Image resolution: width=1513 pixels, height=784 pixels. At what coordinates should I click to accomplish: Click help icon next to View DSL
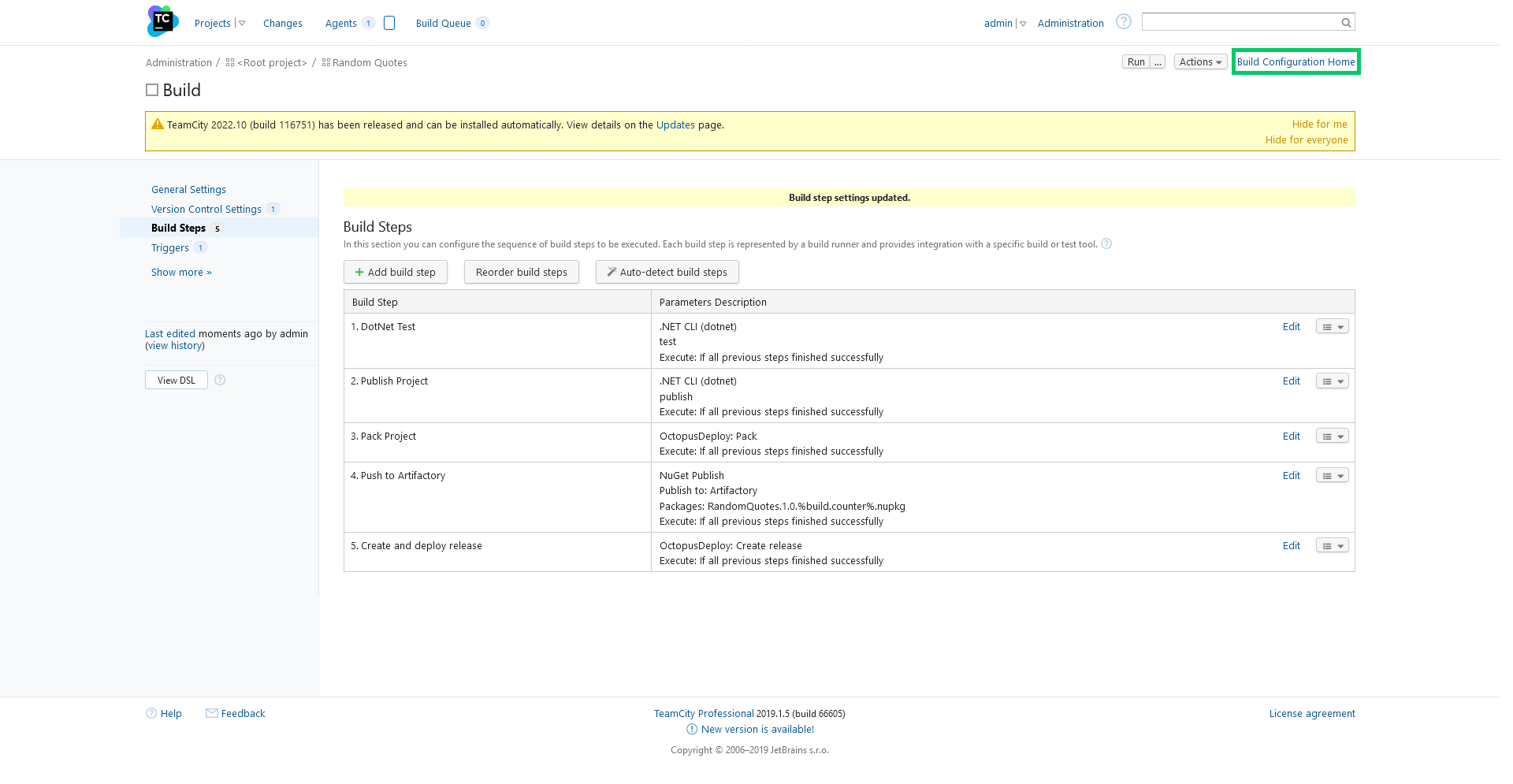click(220, 380)
